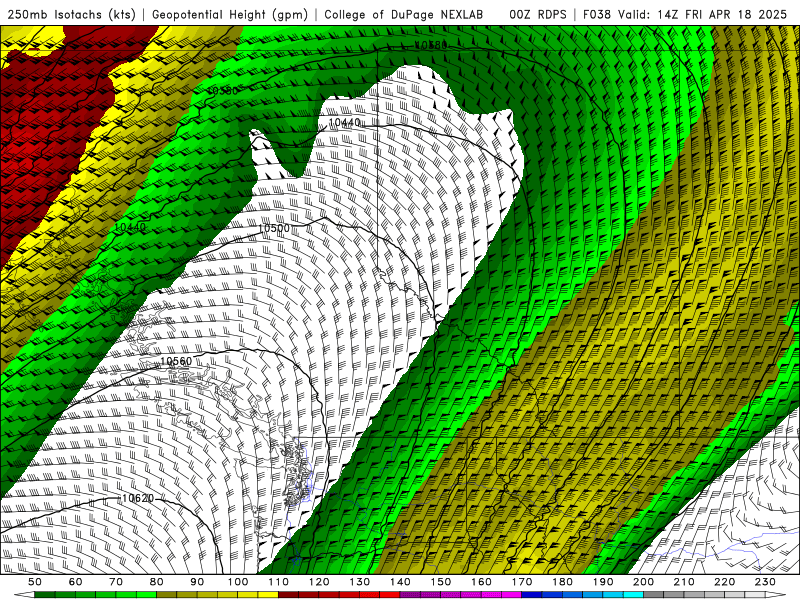Click the 10500 height contour label
Screen dimensions: 800x600
pyautogui.click(x=274, y=228)
